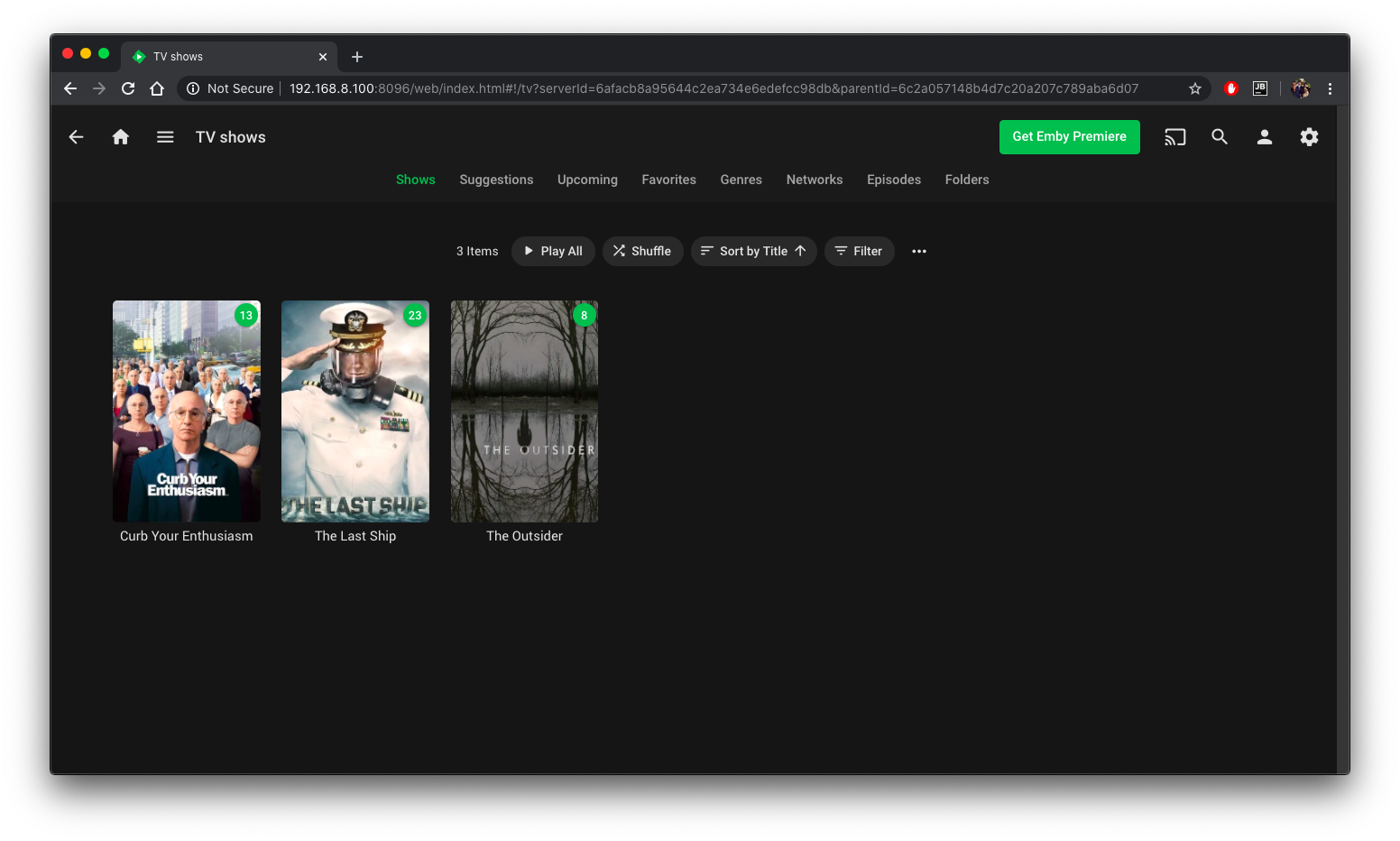Open the Cast to device icon

pyautogui.click(x=1174, y=137)
